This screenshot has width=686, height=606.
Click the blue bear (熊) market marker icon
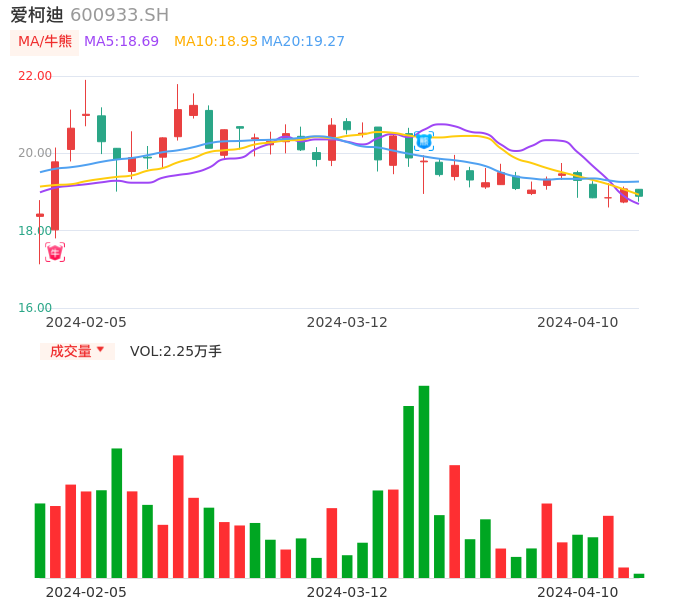[424, 141]
